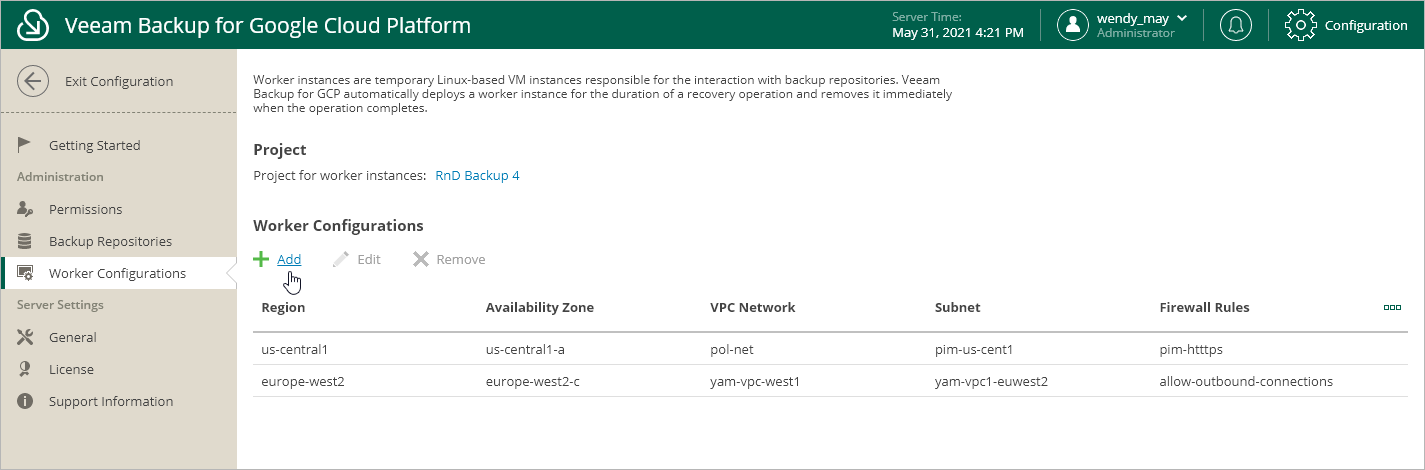
Task: Click the Remove X icon
Action: [421, 259]
